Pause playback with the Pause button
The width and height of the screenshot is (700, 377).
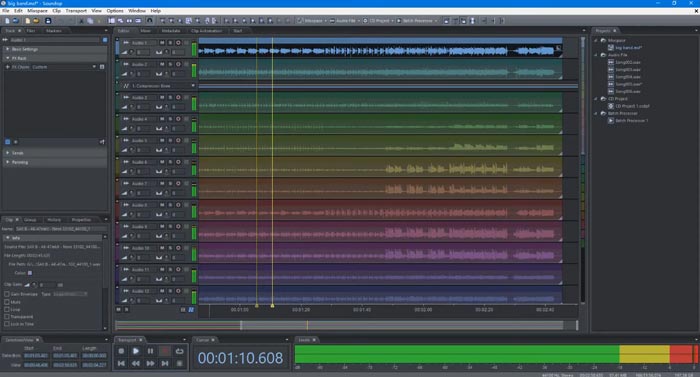150,351
